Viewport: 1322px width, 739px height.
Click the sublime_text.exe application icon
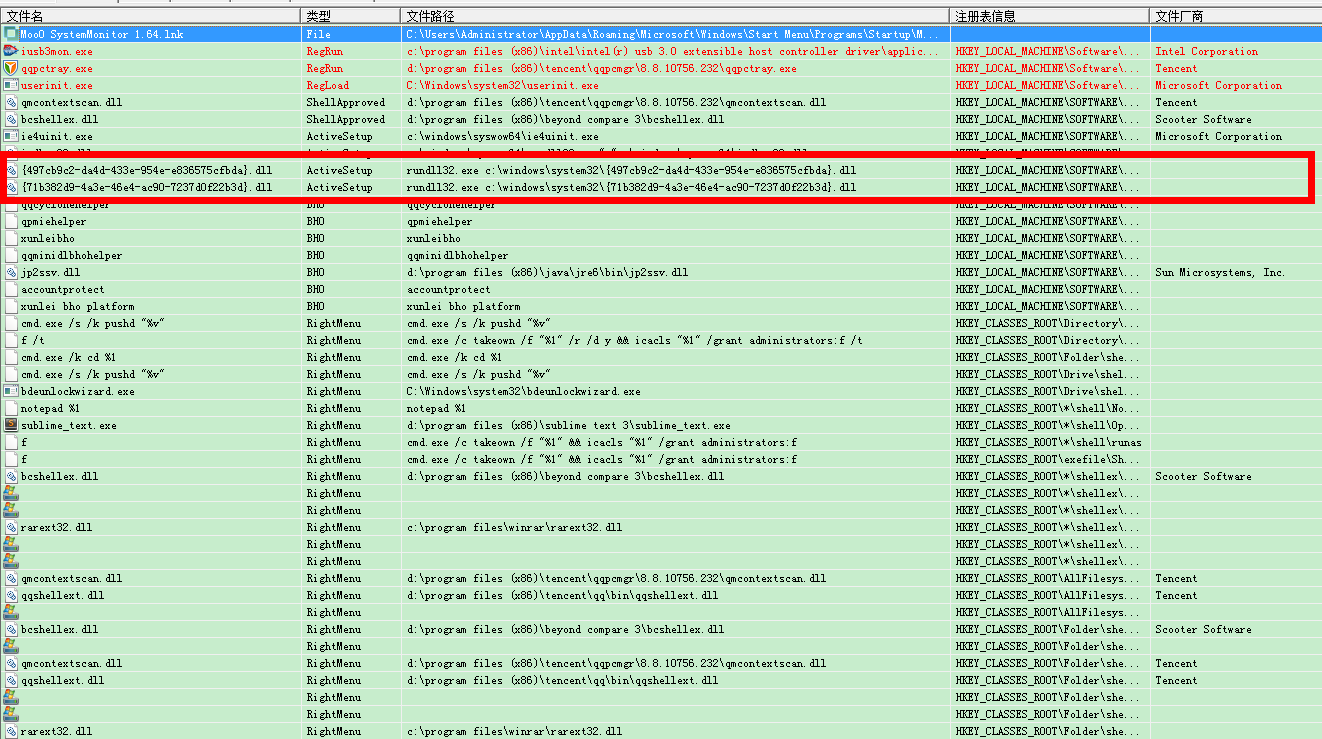(11, 425)
